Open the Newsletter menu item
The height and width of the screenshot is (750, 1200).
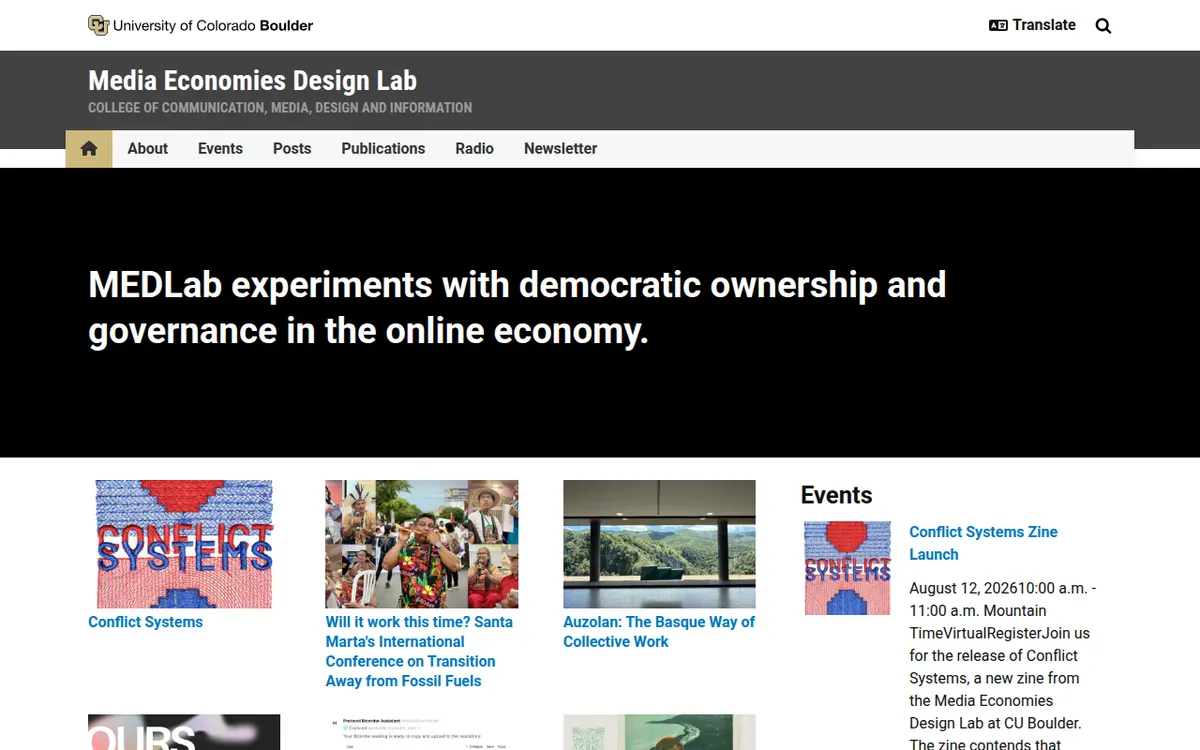pos(560,148)
